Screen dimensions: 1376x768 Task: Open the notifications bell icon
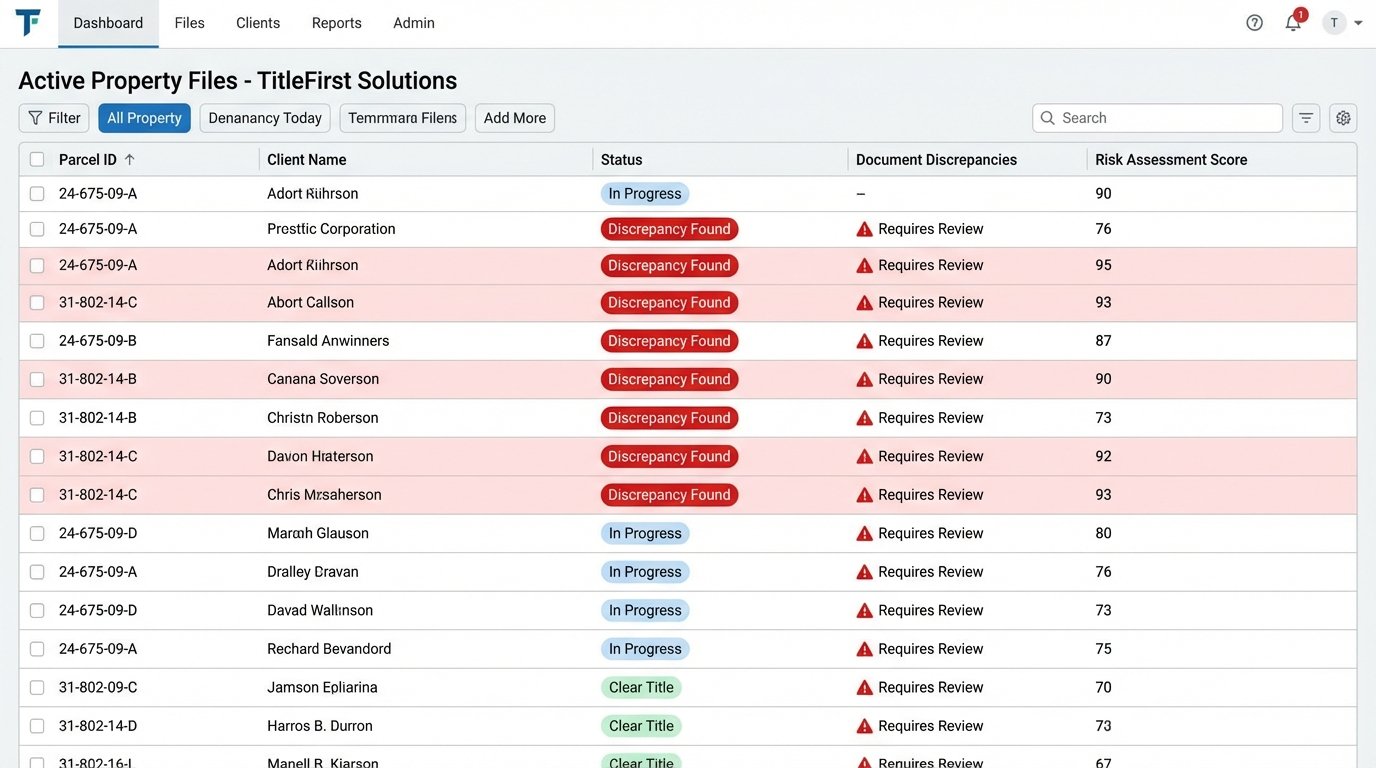[x=1293, y=23]
